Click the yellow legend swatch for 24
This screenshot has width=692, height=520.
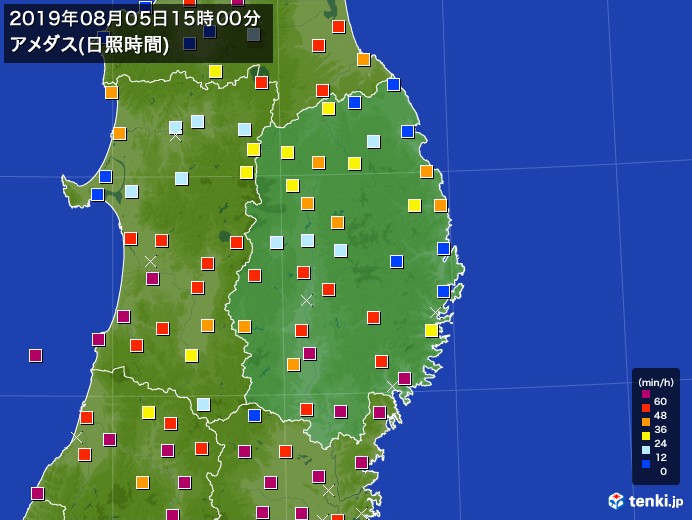[646, 436]
